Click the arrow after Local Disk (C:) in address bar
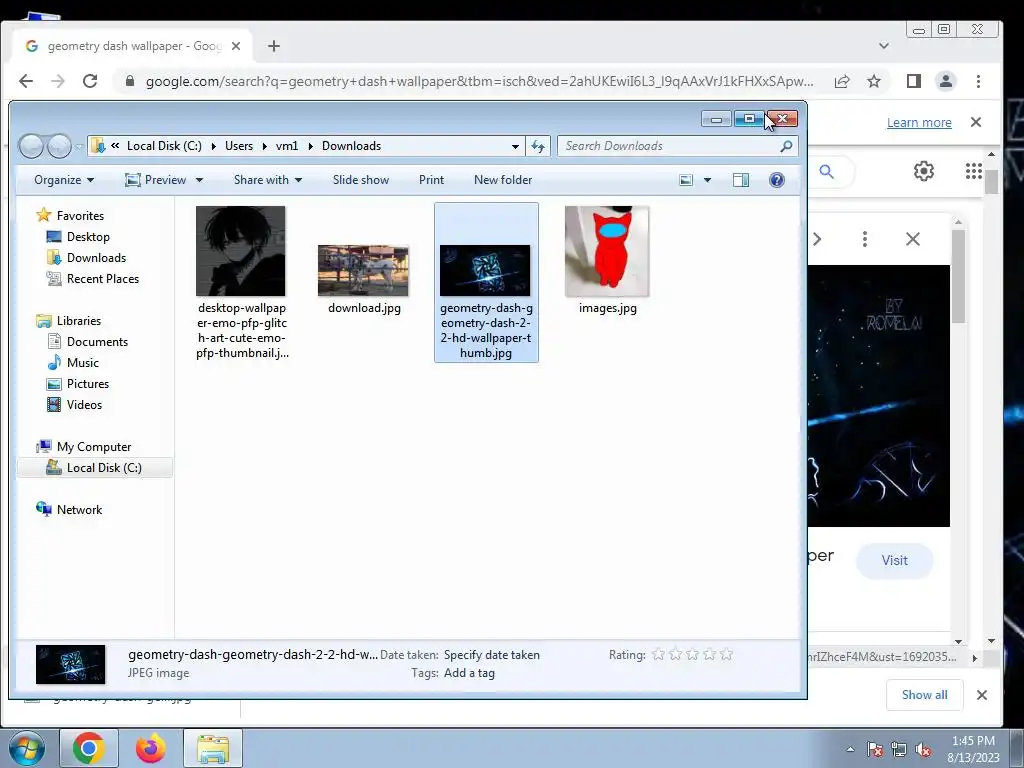The width and height of the screenshot is (1024, 768). click(x=214, y=146)
